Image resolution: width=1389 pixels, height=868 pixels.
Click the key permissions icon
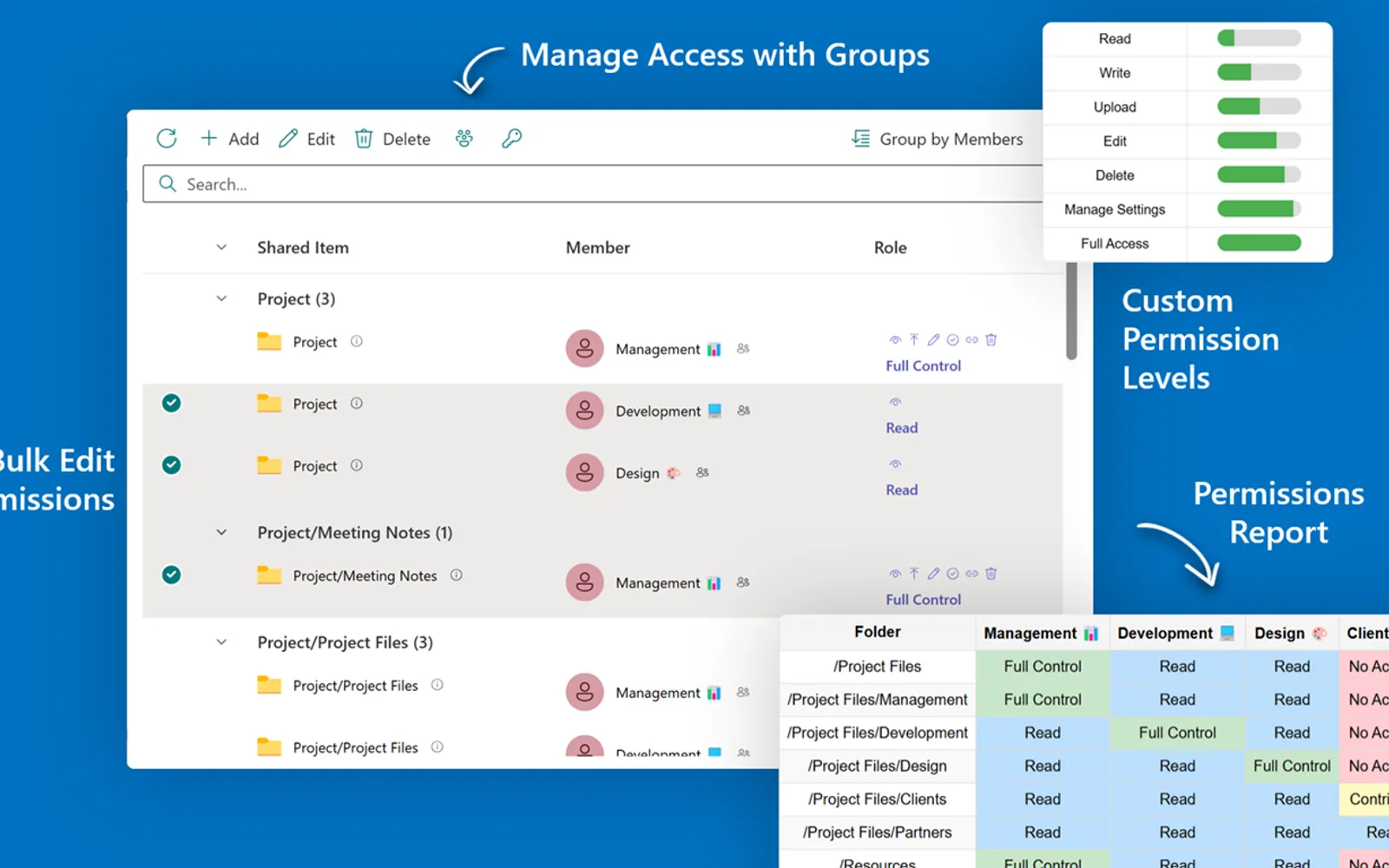pos(511,138)
